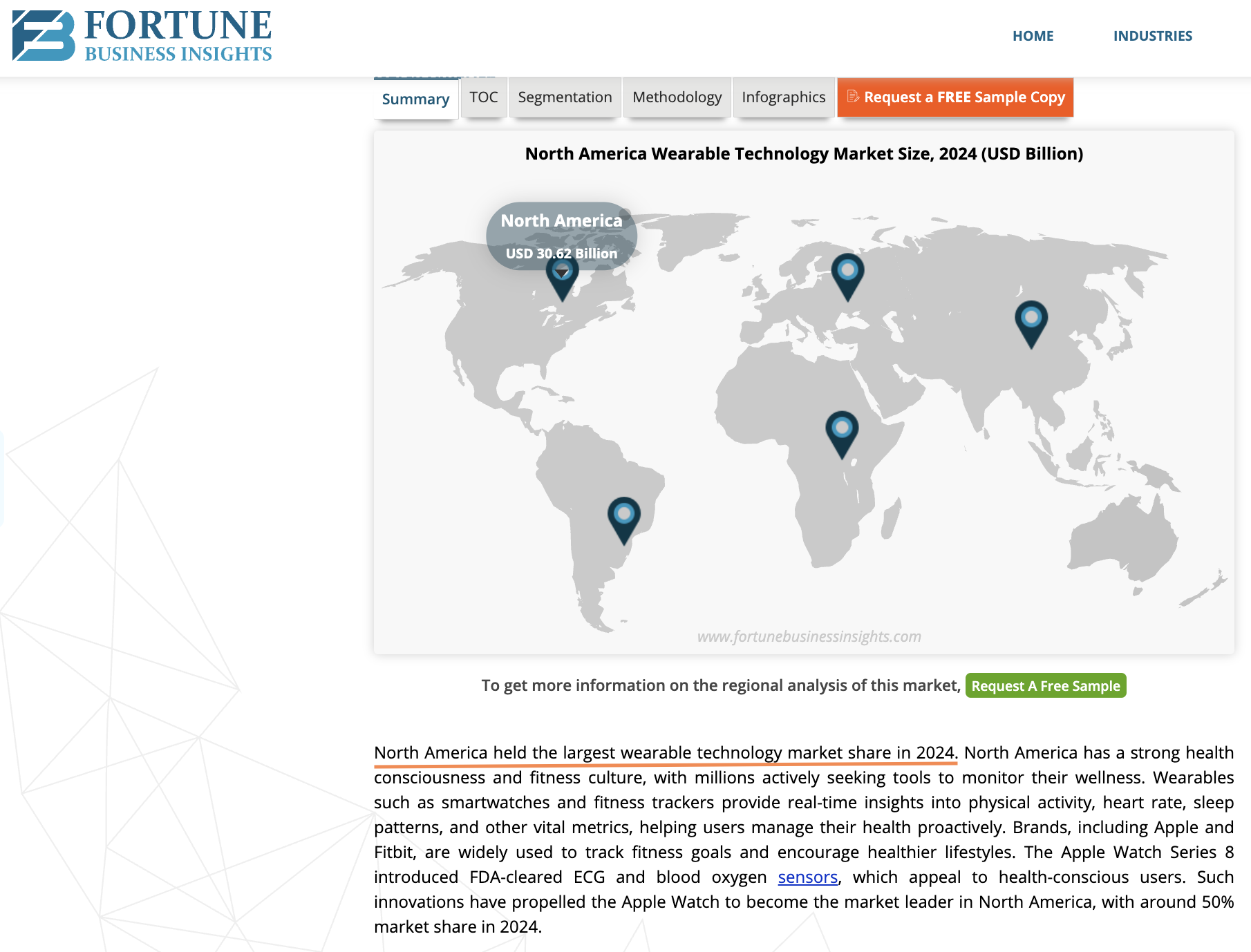
Task: Return to the Summary tab
Action: 415,98
